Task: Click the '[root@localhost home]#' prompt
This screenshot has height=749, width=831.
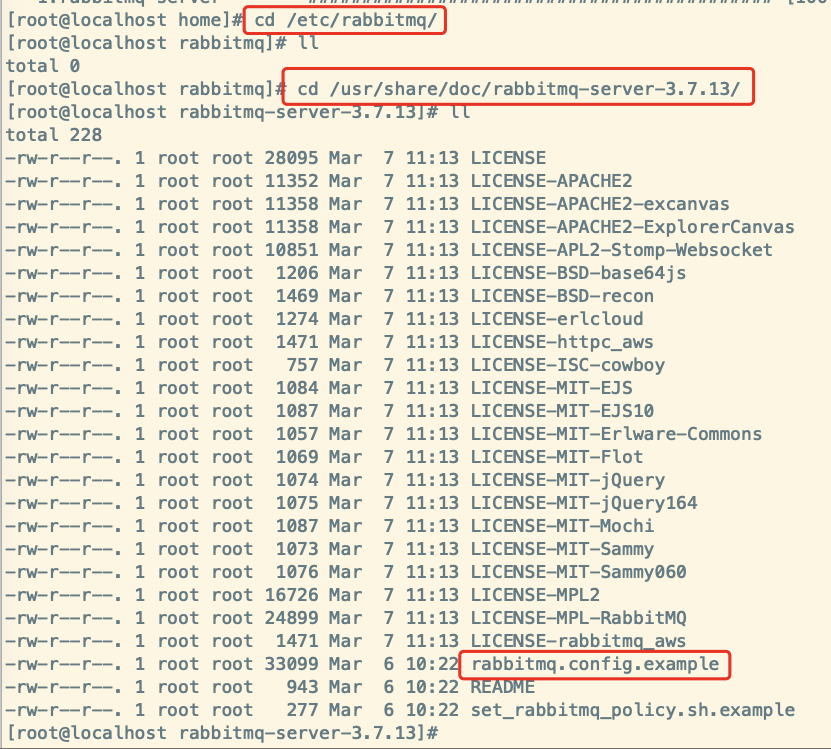Action: click(125, 20)
